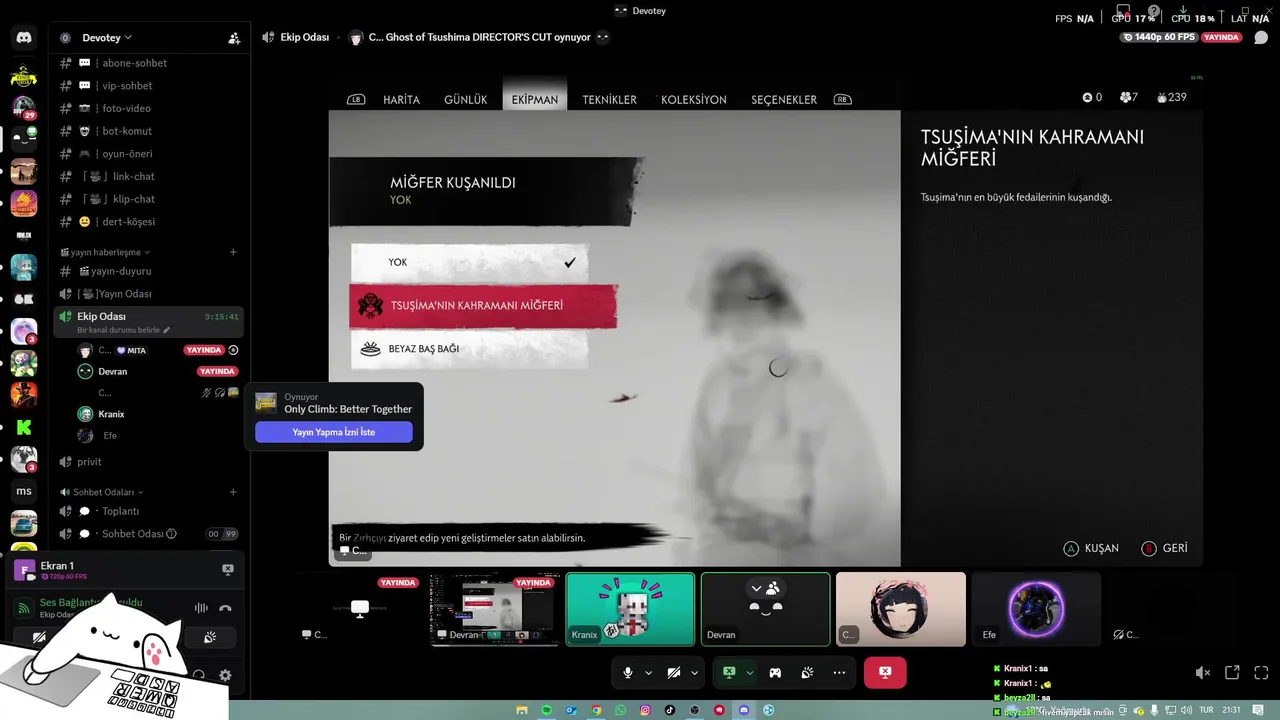Open Devran's live stream thumbnail
1280x720 pixels.
[x=495, y=609]
